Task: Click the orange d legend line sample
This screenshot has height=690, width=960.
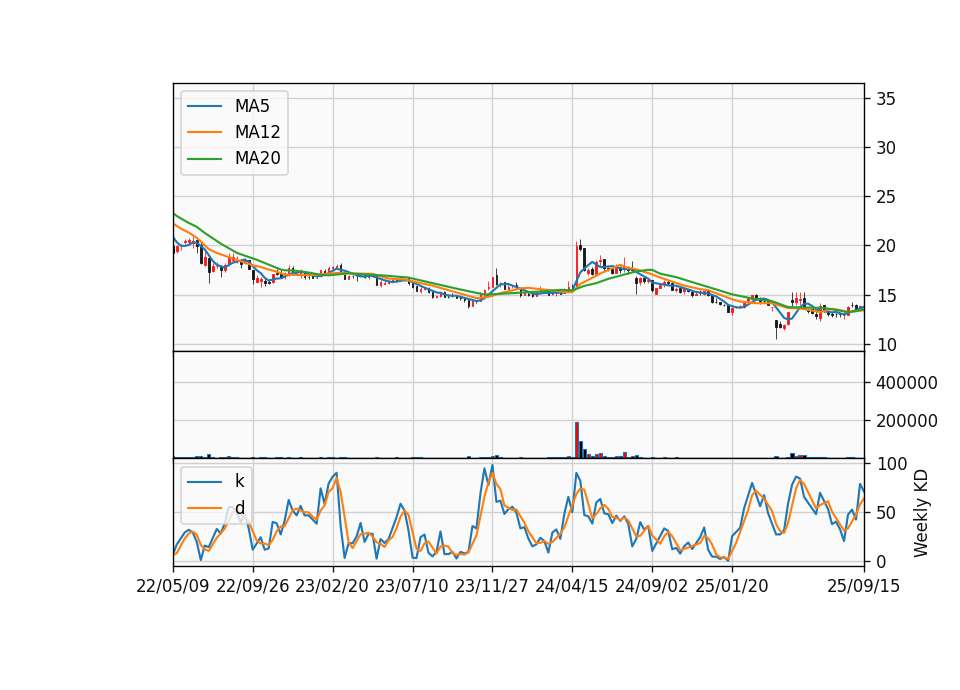Action: (204, 508)
